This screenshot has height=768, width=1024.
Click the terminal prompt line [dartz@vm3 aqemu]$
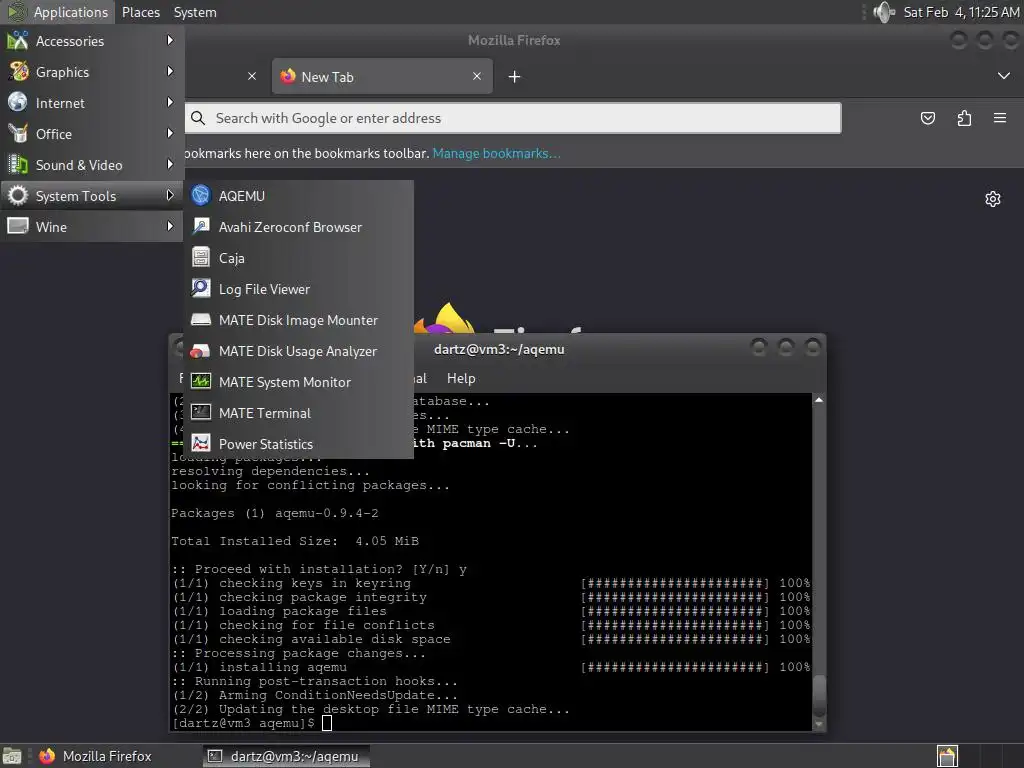(x=243, y=723)
